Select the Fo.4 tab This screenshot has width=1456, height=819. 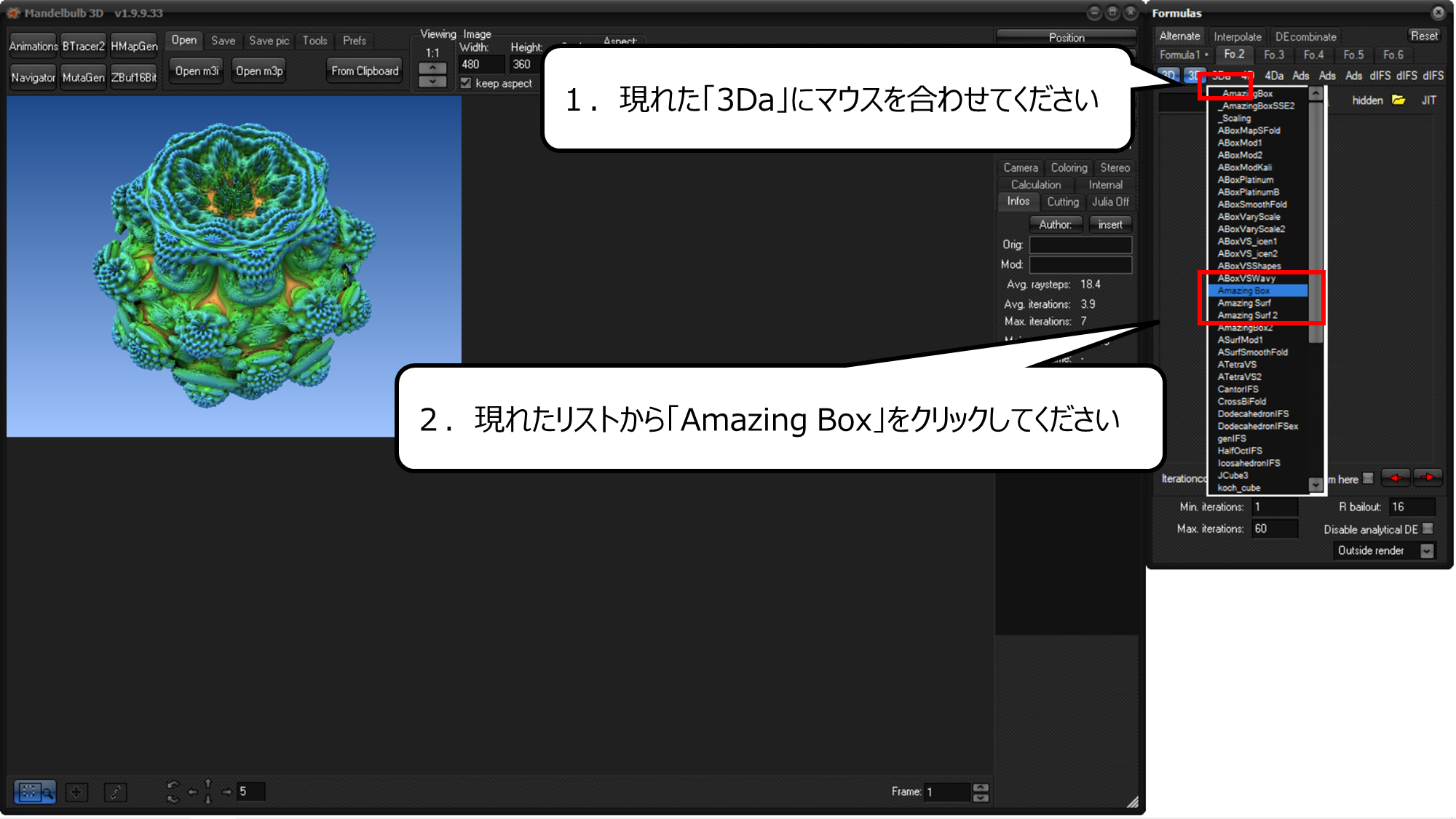[1314, 55]
